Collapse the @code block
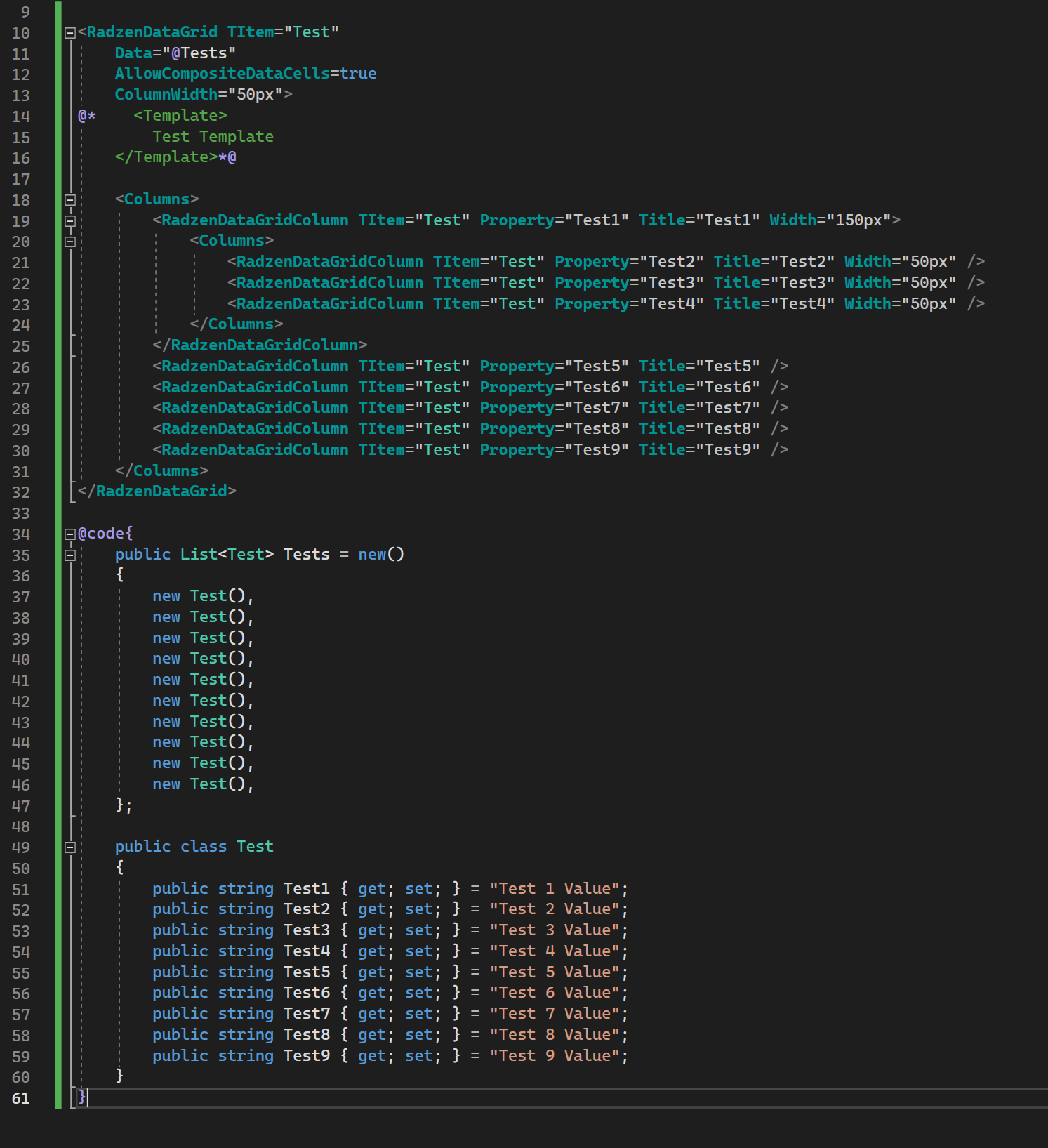The image size is (1048, 1148). coord(70,534)
